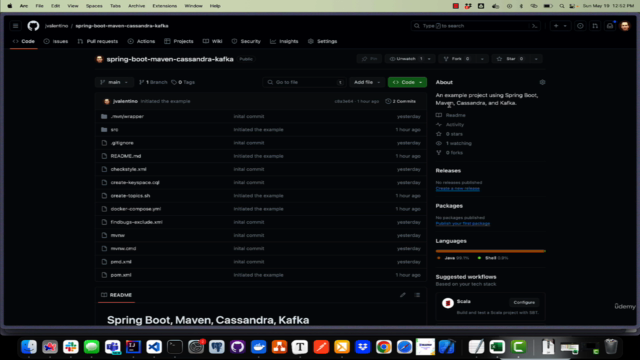Click the Type / to search box
The height and width of the screenshot is (360, 640).
pos(476,26)
